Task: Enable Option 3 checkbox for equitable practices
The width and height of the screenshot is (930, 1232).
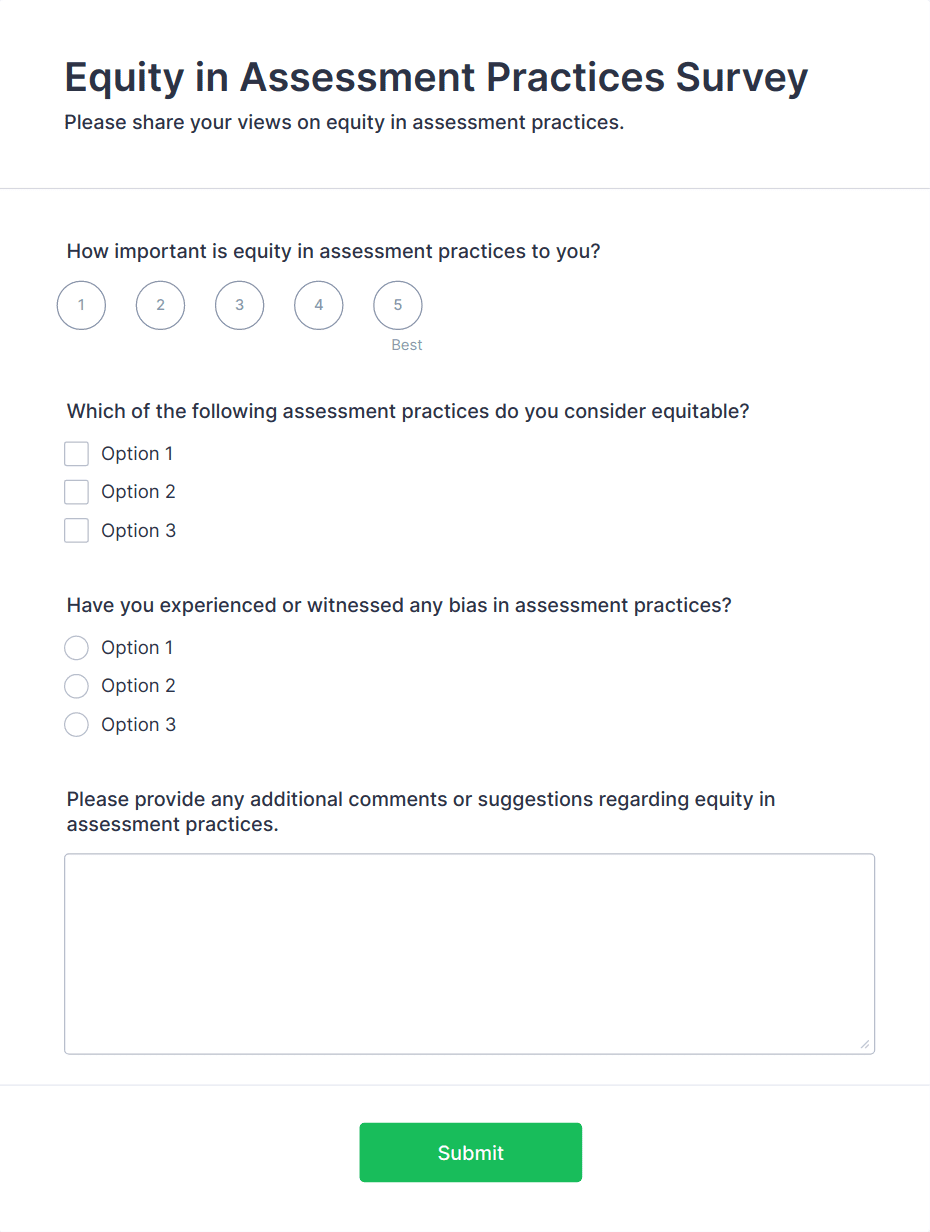Action: point(77,531)
